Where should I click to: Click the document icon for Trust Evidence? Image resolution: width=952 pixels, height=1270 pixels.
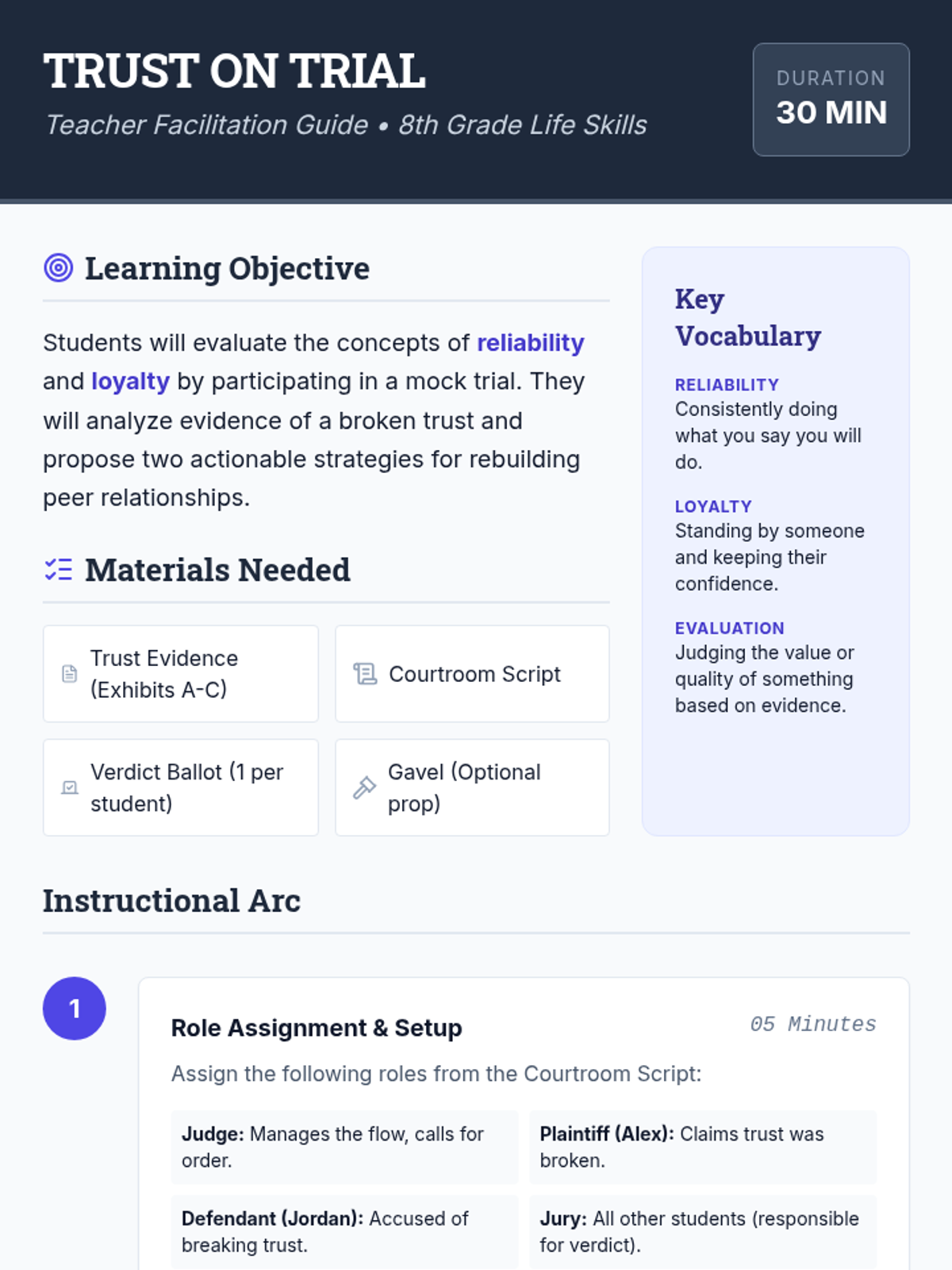coord(70,674)
